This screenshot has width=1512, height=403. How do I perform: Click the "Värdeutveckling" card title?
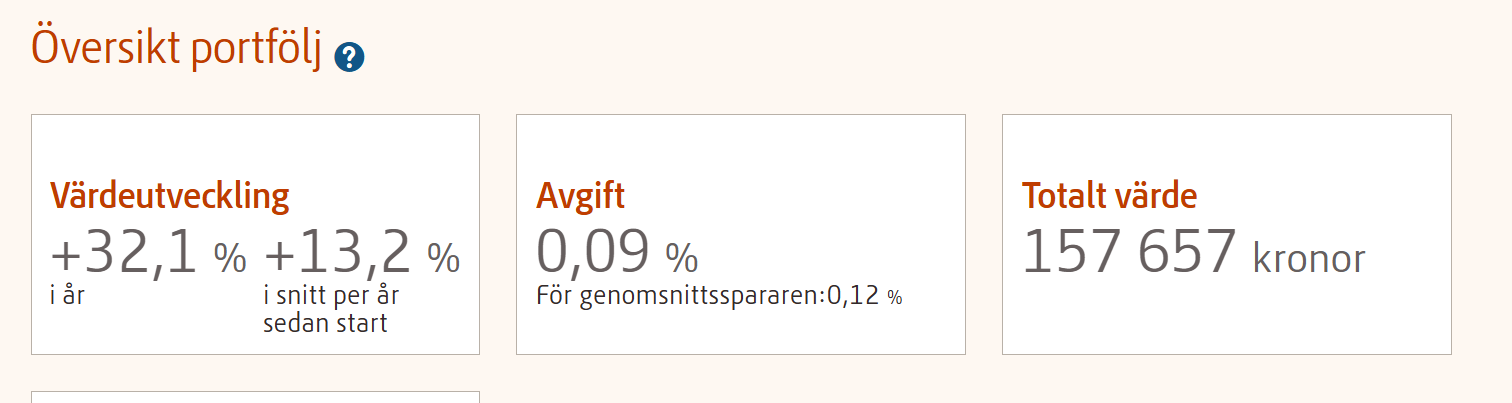(170, 196)
